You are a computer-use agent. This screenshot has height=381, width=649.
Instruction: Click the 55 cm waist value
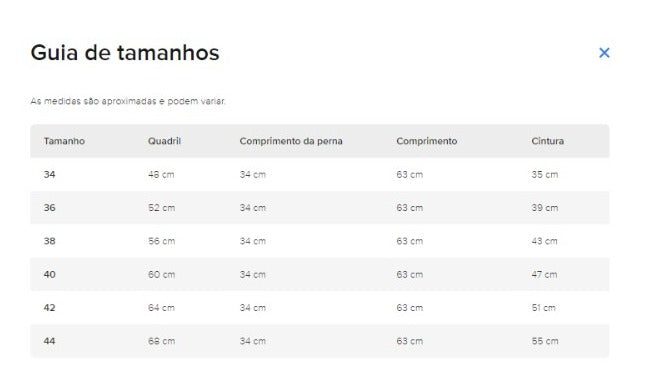pyautogui.click(x=545, y=341)
